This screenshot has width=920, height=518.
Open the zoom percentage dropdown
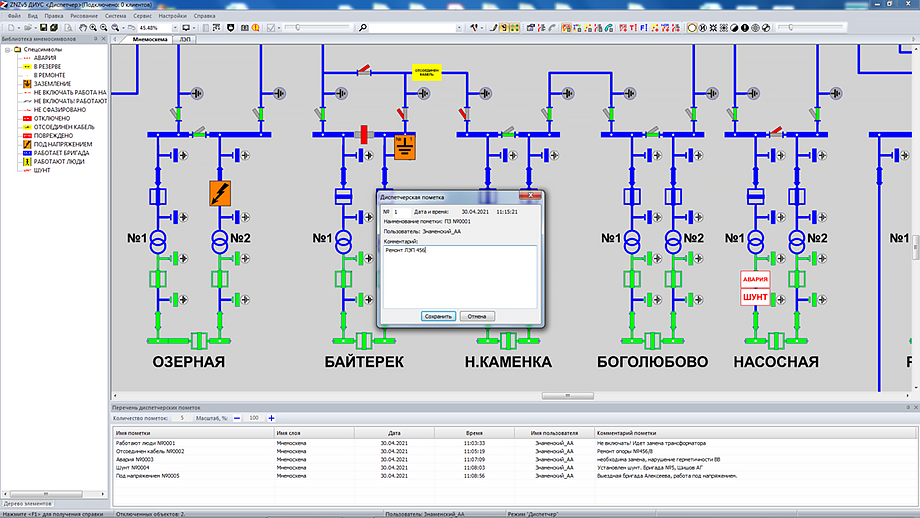[173, 28]
